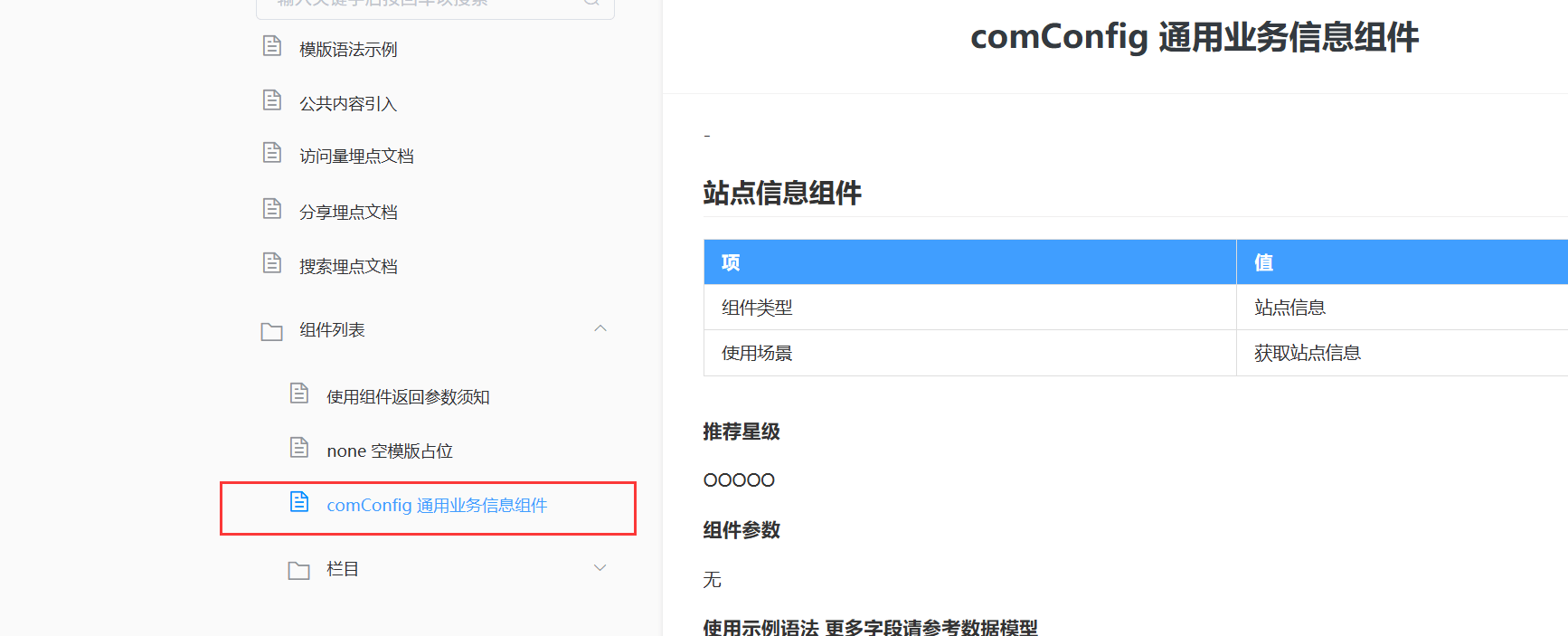Image resolution: width=1568 pixels, height=636 pixels.
Task: Click document icon next to 分享埋点文档
Action: coord(272,209)
